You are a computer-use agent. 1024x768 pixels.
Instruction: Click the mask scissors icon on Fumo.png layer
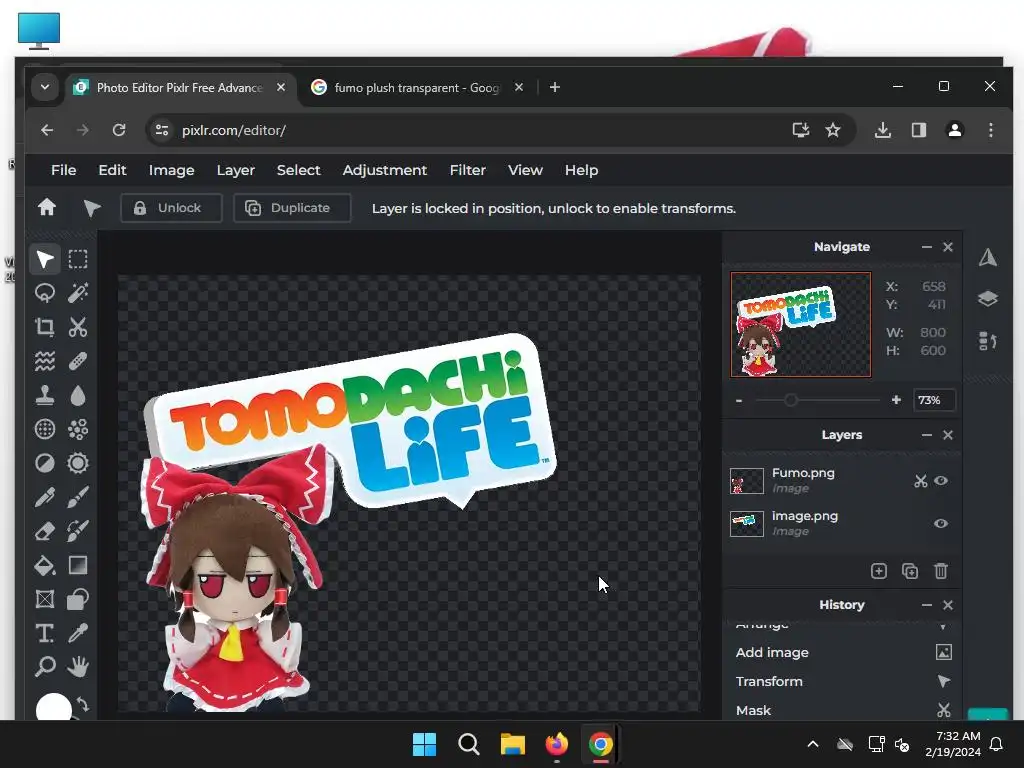[921, 481]
